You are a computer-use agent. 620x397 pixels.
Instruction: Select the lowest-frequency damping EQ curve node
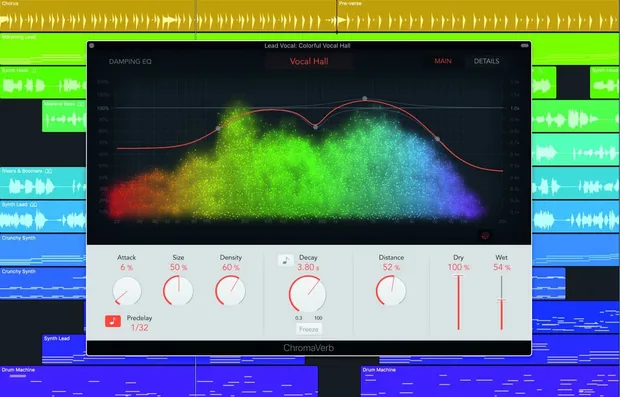pos(218,129)
